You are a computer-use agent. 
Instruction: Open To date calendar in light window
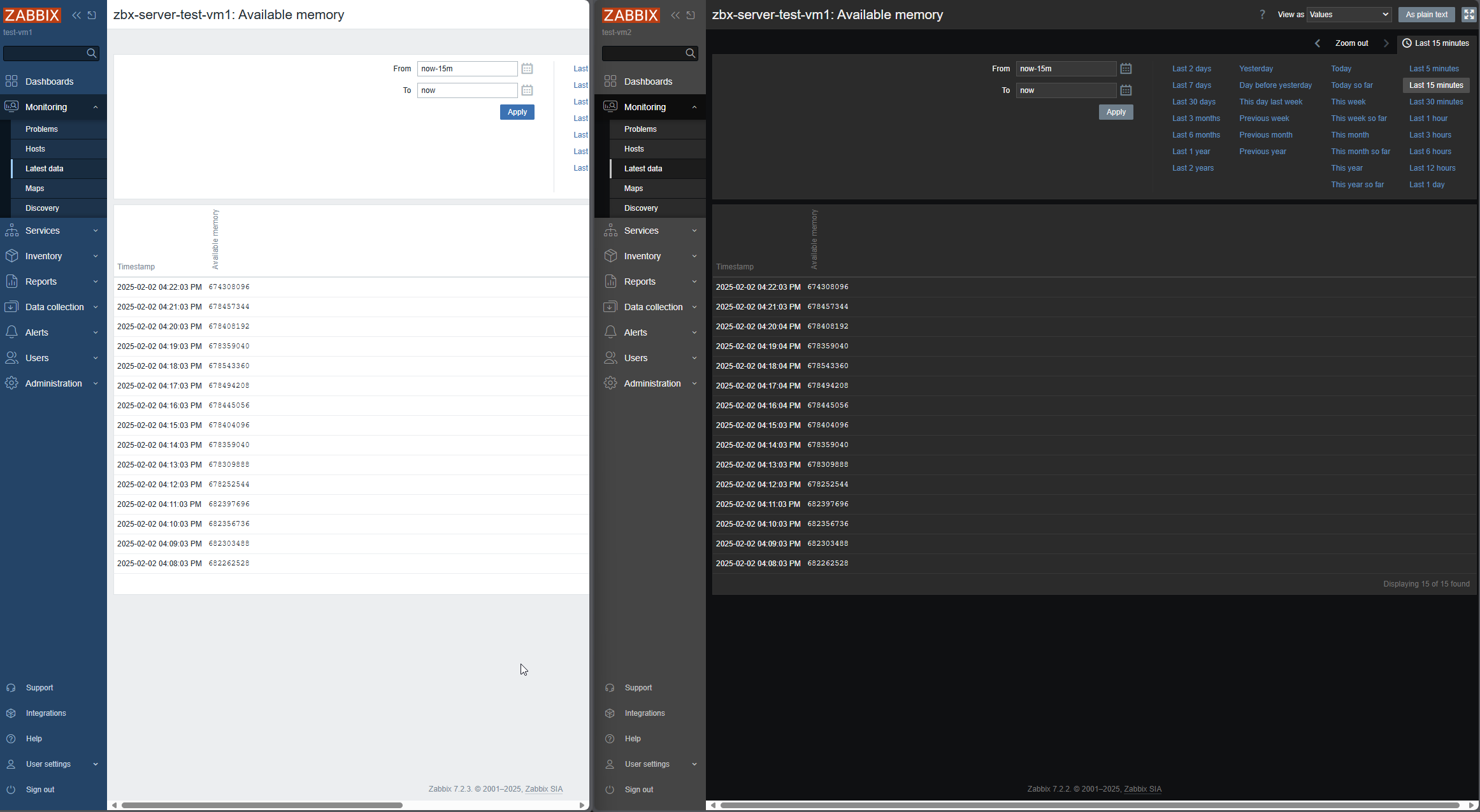pos(527,90)
